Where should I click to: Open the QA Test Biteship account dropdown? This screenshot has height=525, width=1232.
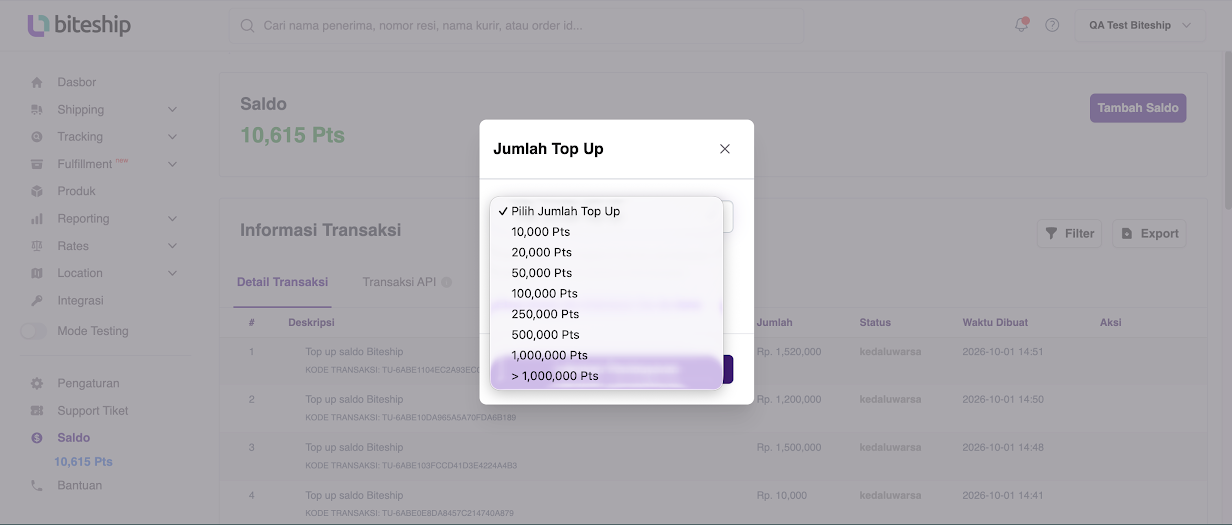(1140, 25)
